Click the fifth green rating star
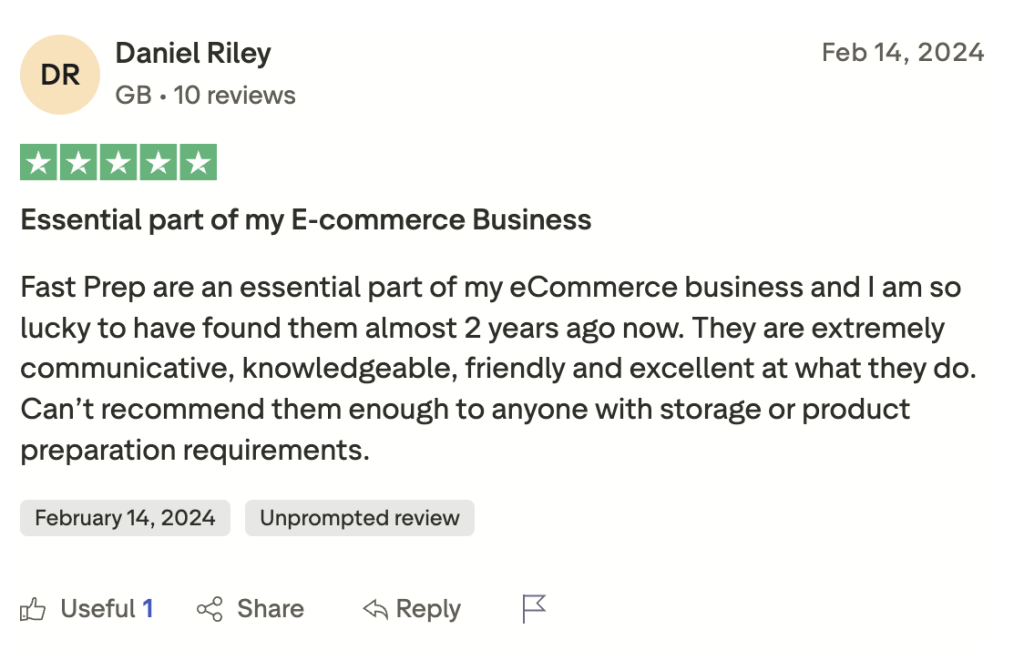The image size is (1024, 650). point(198,163)
